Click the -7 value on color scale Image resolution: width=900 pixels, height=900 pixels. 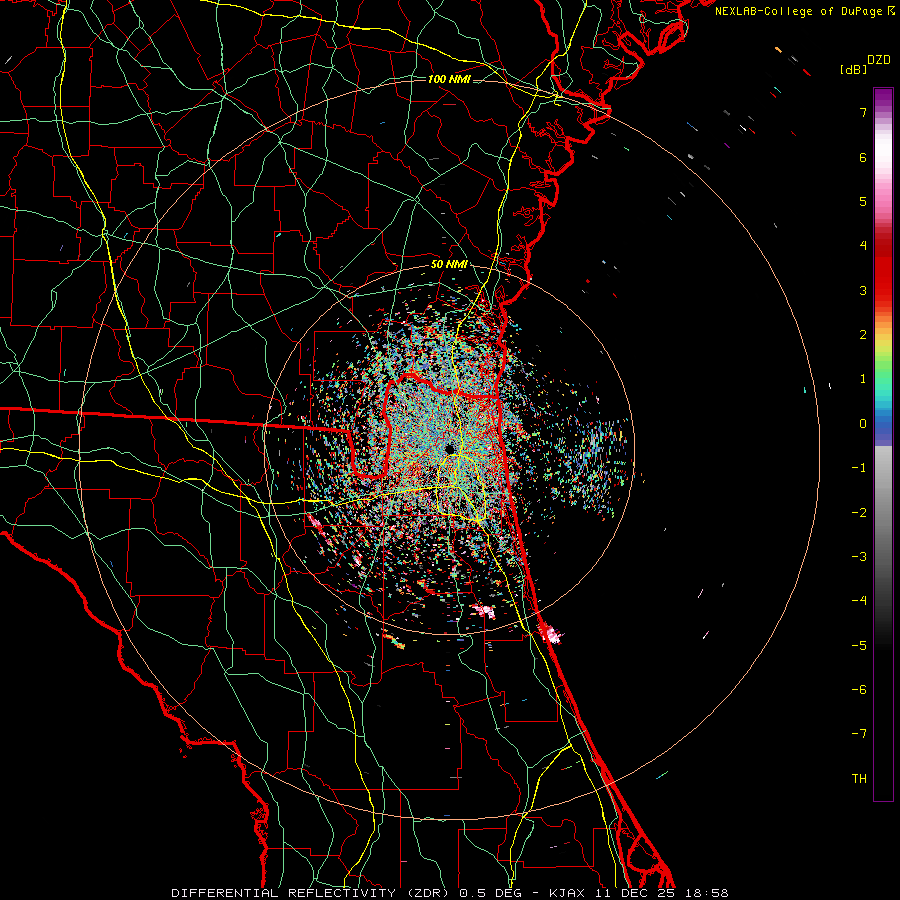click(859, 734)
